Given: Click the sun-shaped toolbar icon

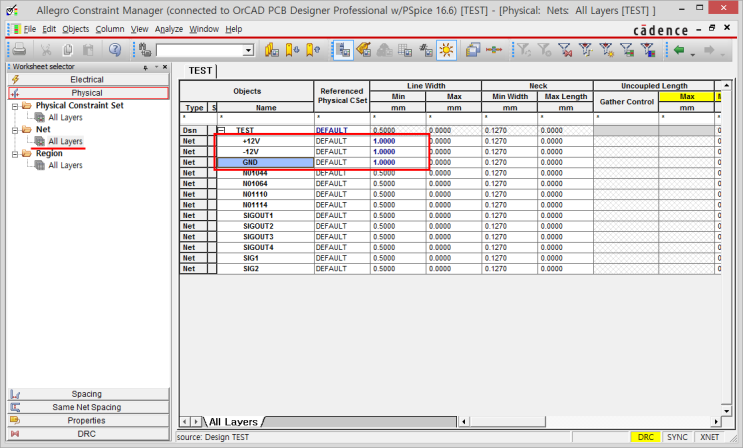Looking at the screenshot, I should point(447,49).
